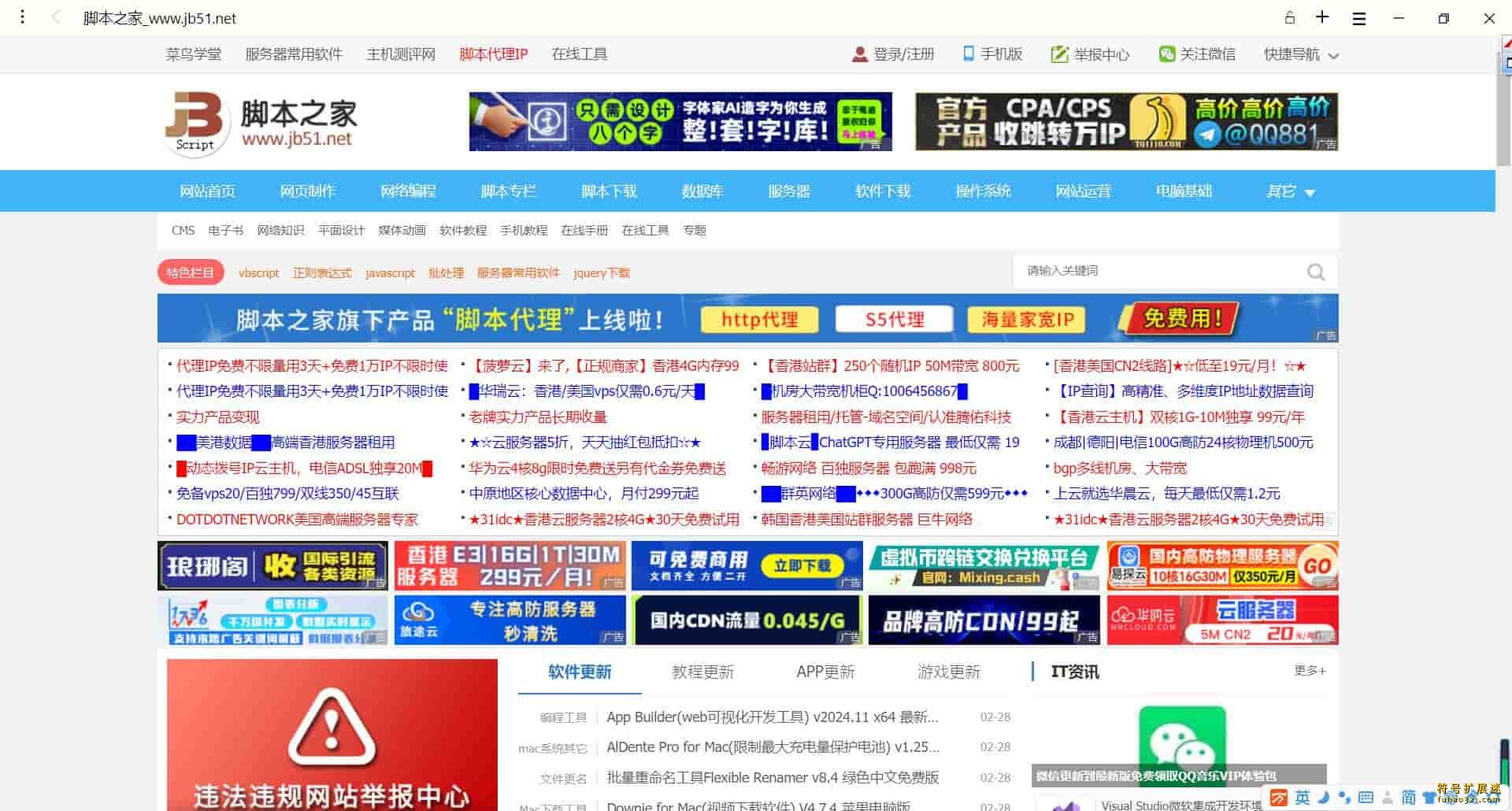Click the 免费用! banner button

tap(1179, 319)
